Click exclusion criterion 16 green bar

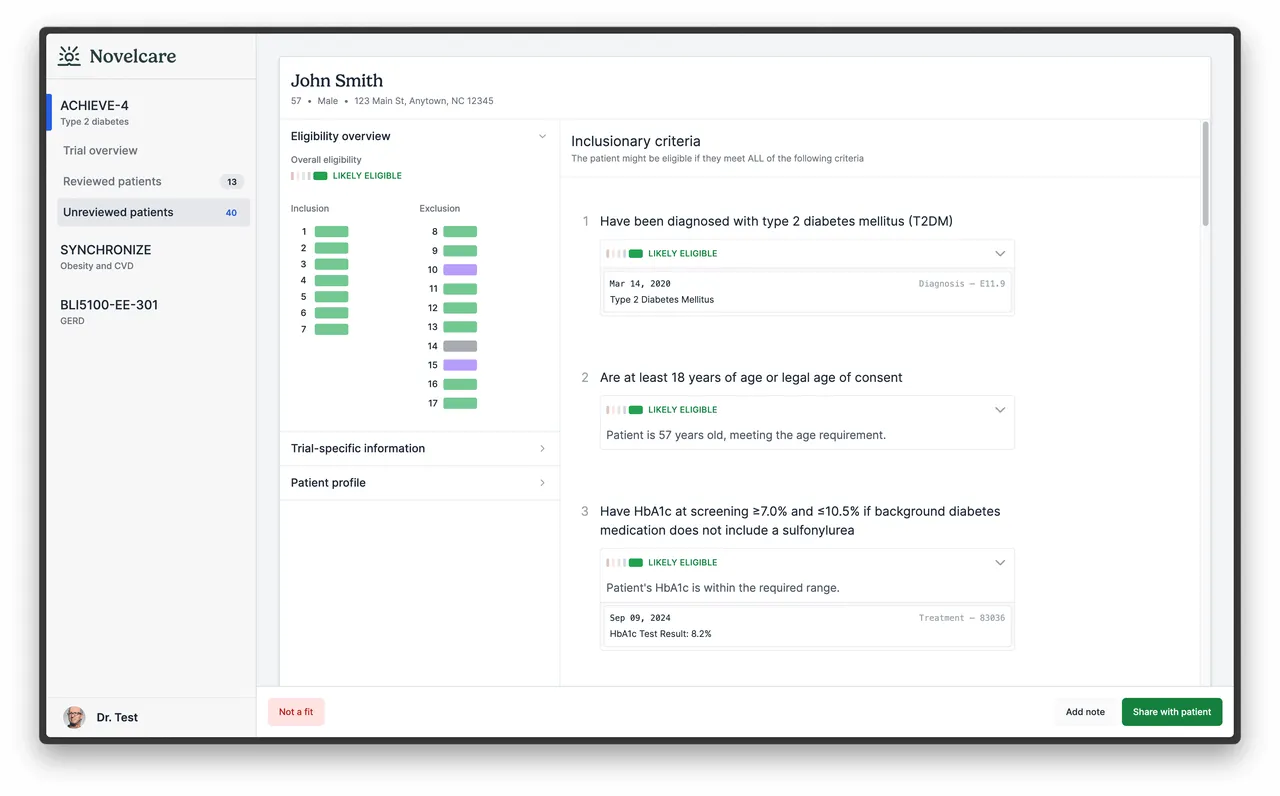click(x=460, y=384)
